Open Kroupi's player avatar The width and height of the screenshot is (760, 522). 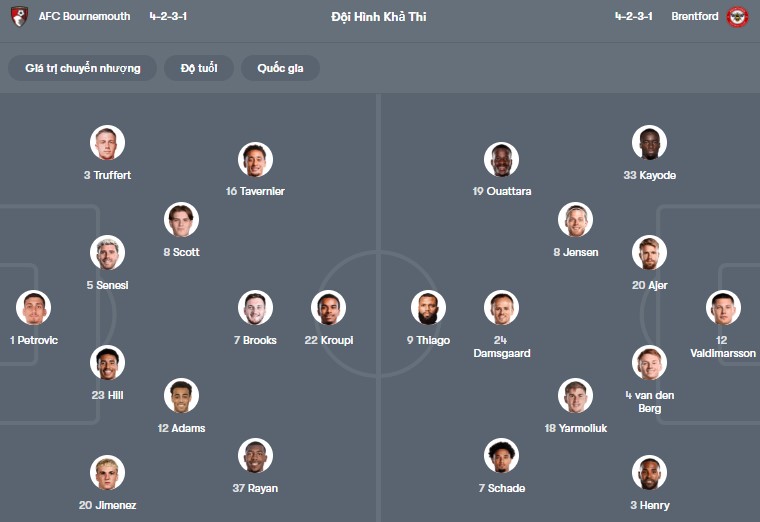click(x=328, y=308)
